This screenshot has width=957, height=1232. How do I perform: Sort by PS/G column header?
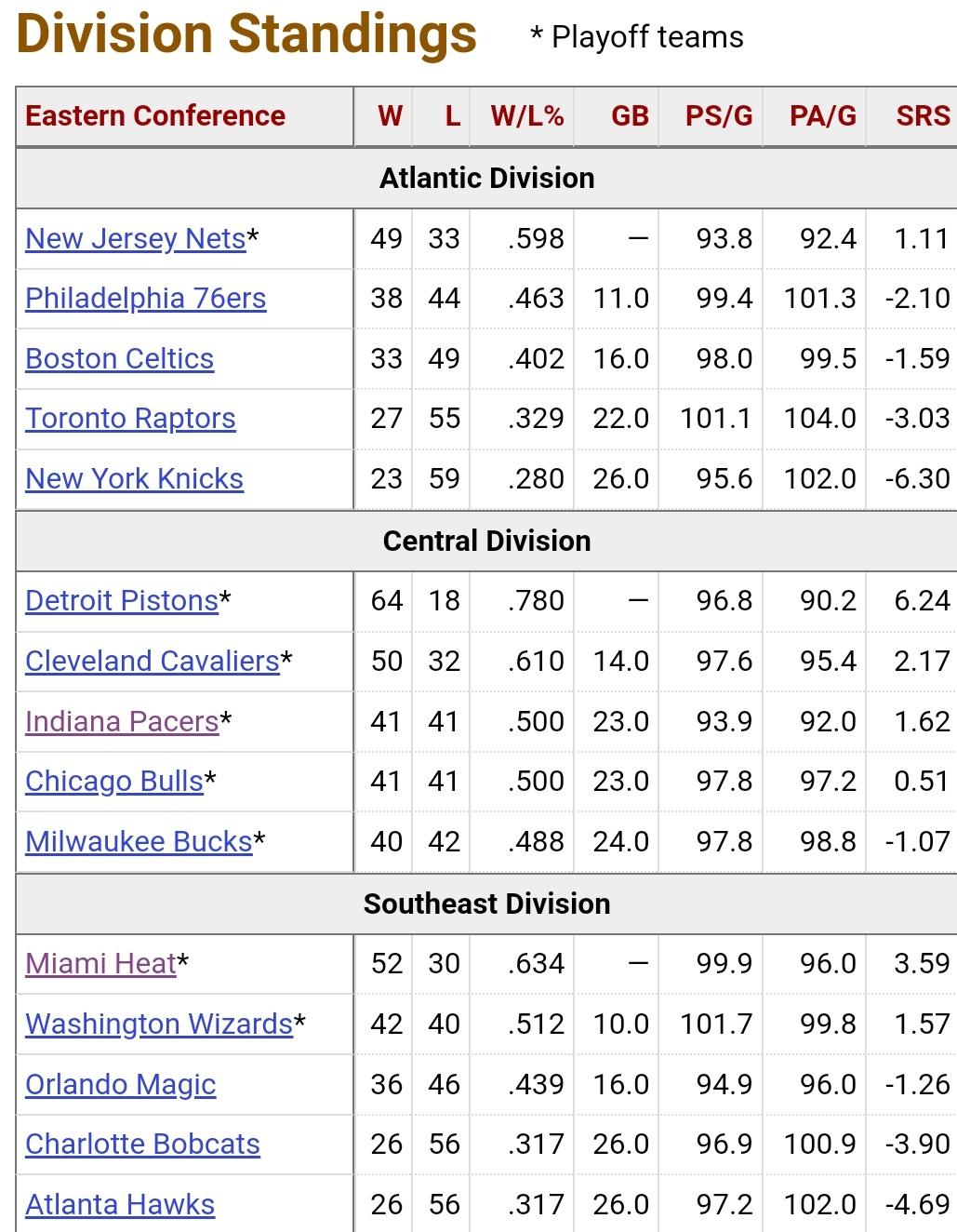(x=719, y=116)
